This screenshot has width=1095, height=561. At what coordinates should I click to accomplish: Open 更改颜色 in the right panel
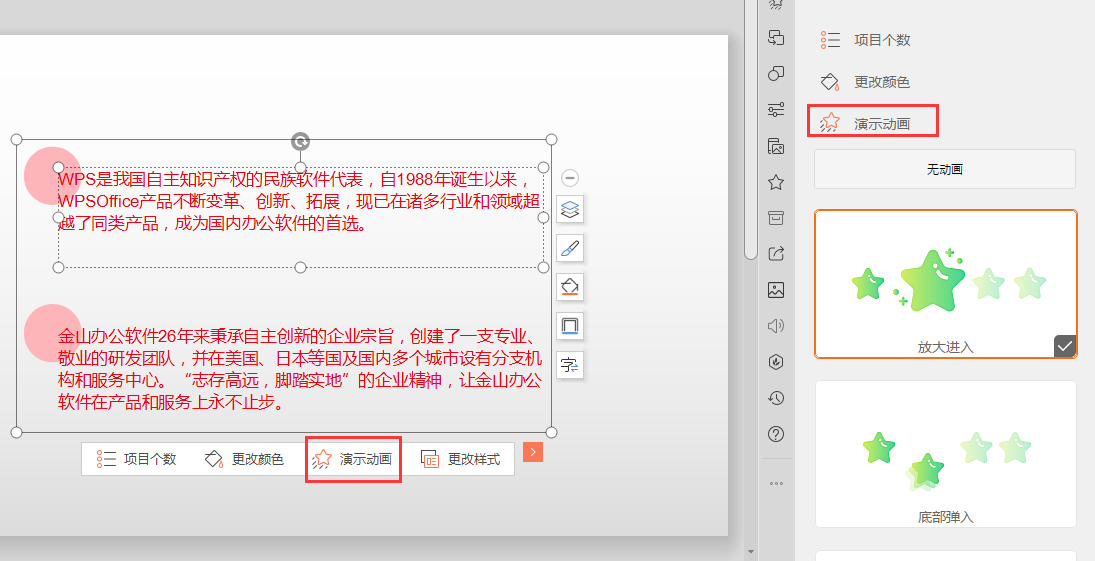pos(867,82)
